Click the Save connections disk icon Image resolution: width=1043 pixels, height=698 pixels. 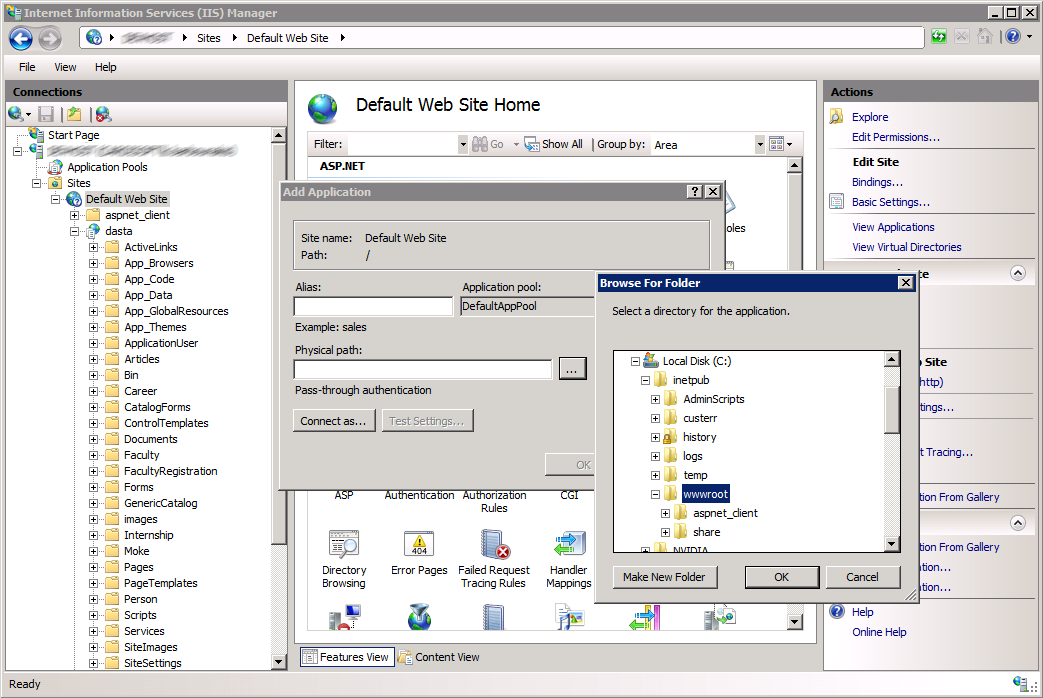click(x=46, y=114)
